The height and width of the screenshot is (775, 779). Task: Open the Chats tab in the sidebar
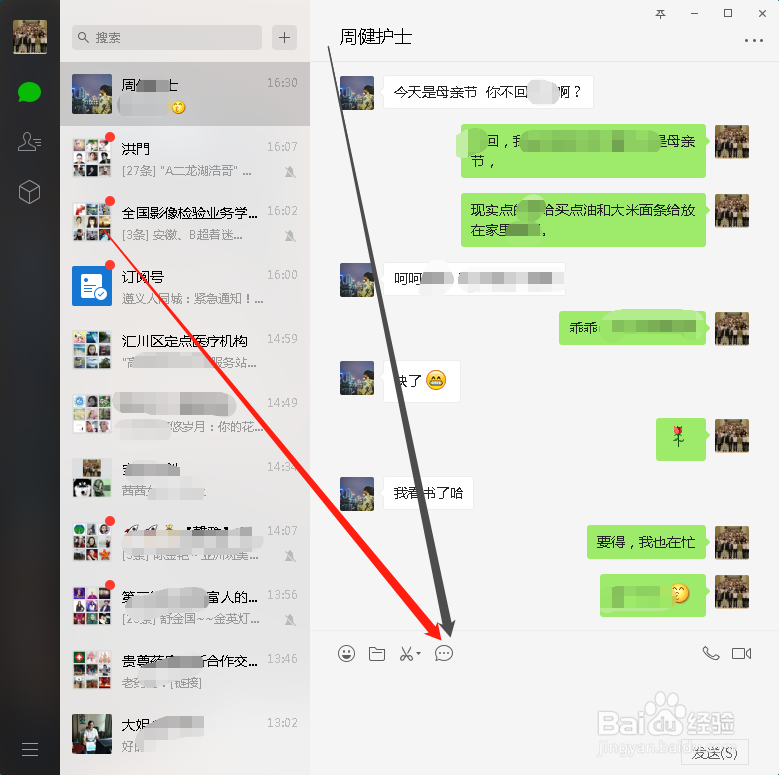pos(29,92)
